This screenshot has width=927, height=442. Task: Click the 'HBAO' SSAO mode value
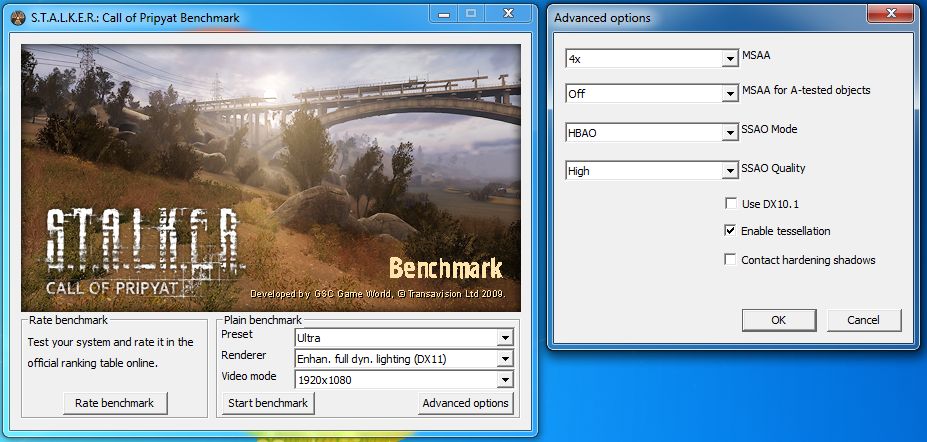582,133
